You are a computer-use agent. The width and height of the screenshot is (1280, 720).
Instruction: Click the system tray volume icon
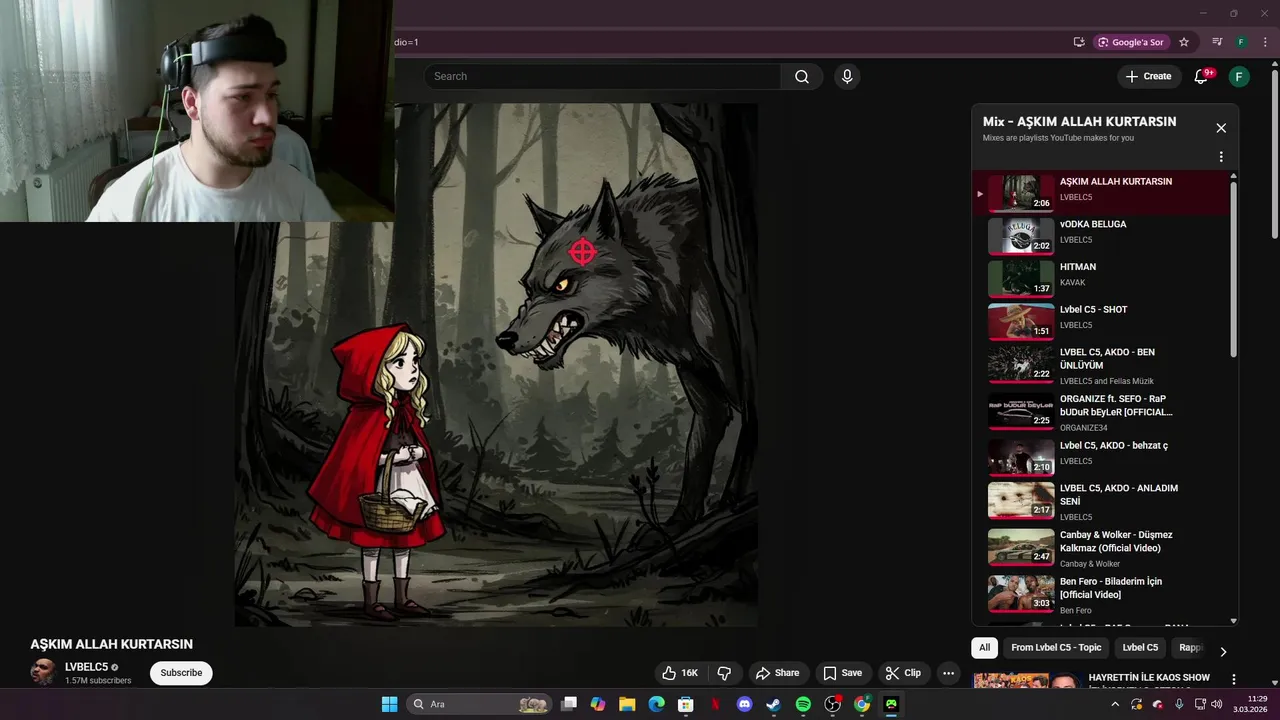pyautogui.click(x=1217, y=704)
